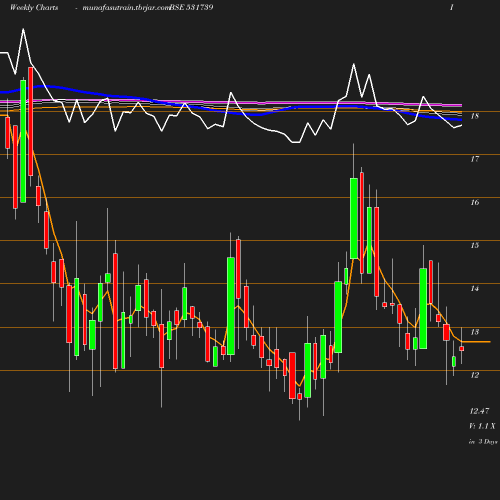Viewport: 500px width, 500px height.
Task: Click the 'V: 1.1 X' volume text
Action: click(x=482, y=426)
